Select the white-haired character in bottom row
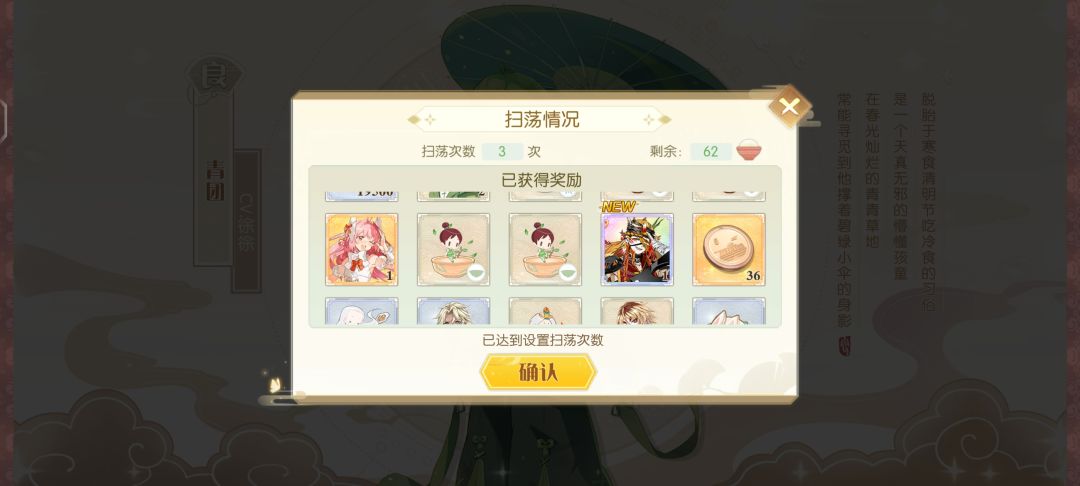This screenshot has width=1080, height=486. pyautogui.click(x=362, y=311)
